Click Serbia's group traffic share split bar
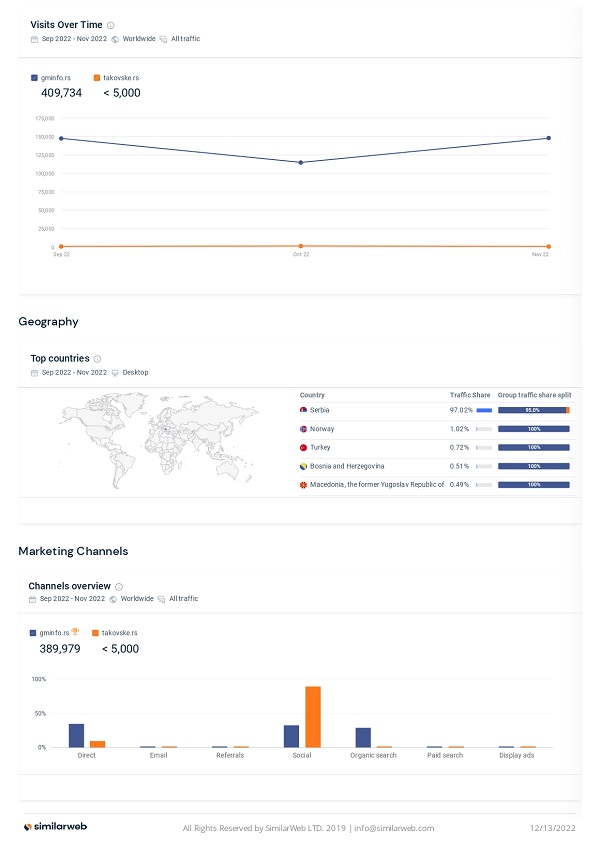Screen dimensions: 600x848 [533, 410]
